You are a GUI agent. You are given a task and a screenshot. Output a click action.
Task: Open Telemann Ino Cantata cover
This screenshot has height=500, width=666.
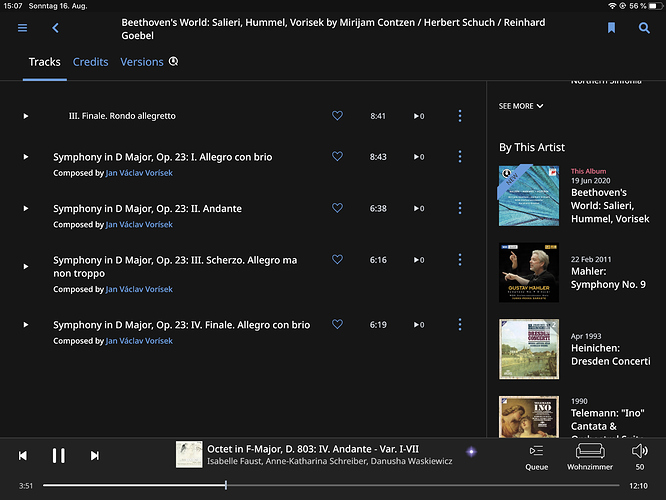(529, 416)
